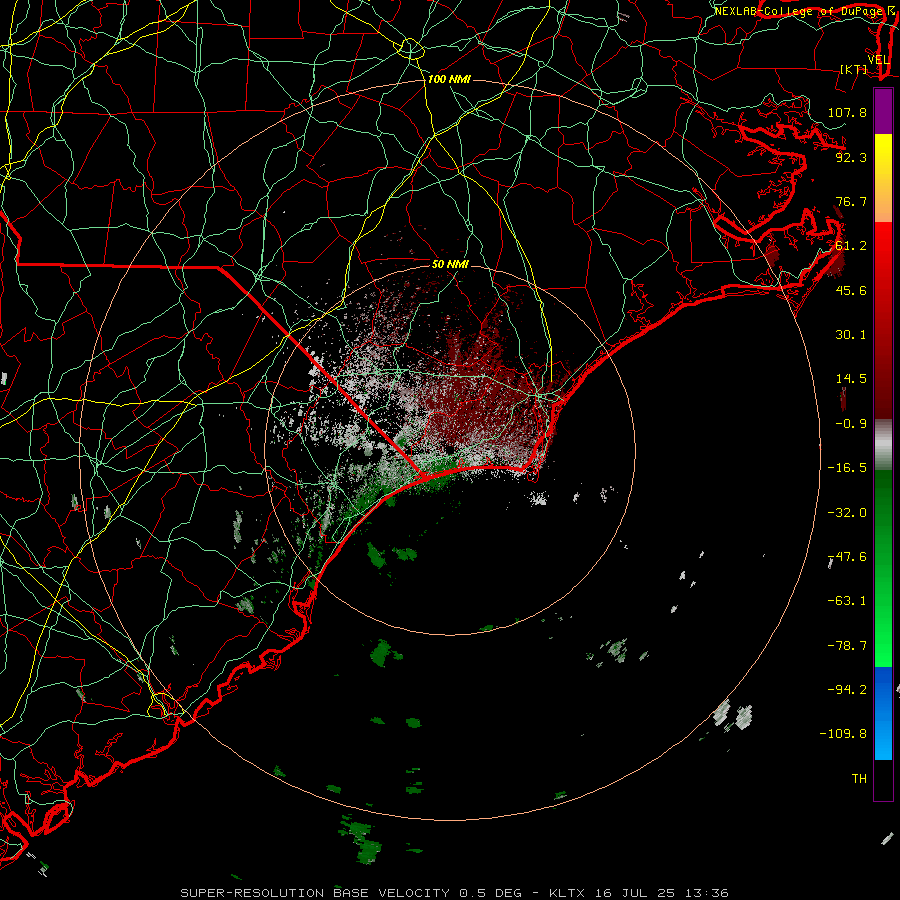Click the 14.5 velocity legend value
This screenshot has height=900, width=900.
click(x=851, y=379)
